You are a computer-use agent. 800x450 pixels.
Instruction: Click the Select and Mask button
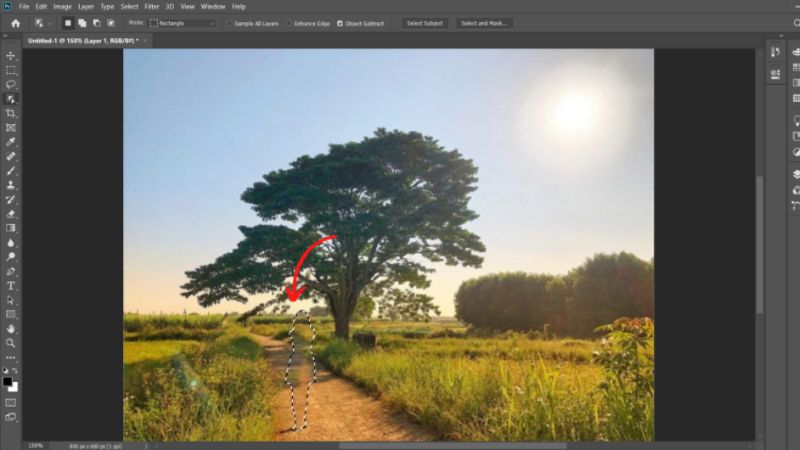(484, 23)
